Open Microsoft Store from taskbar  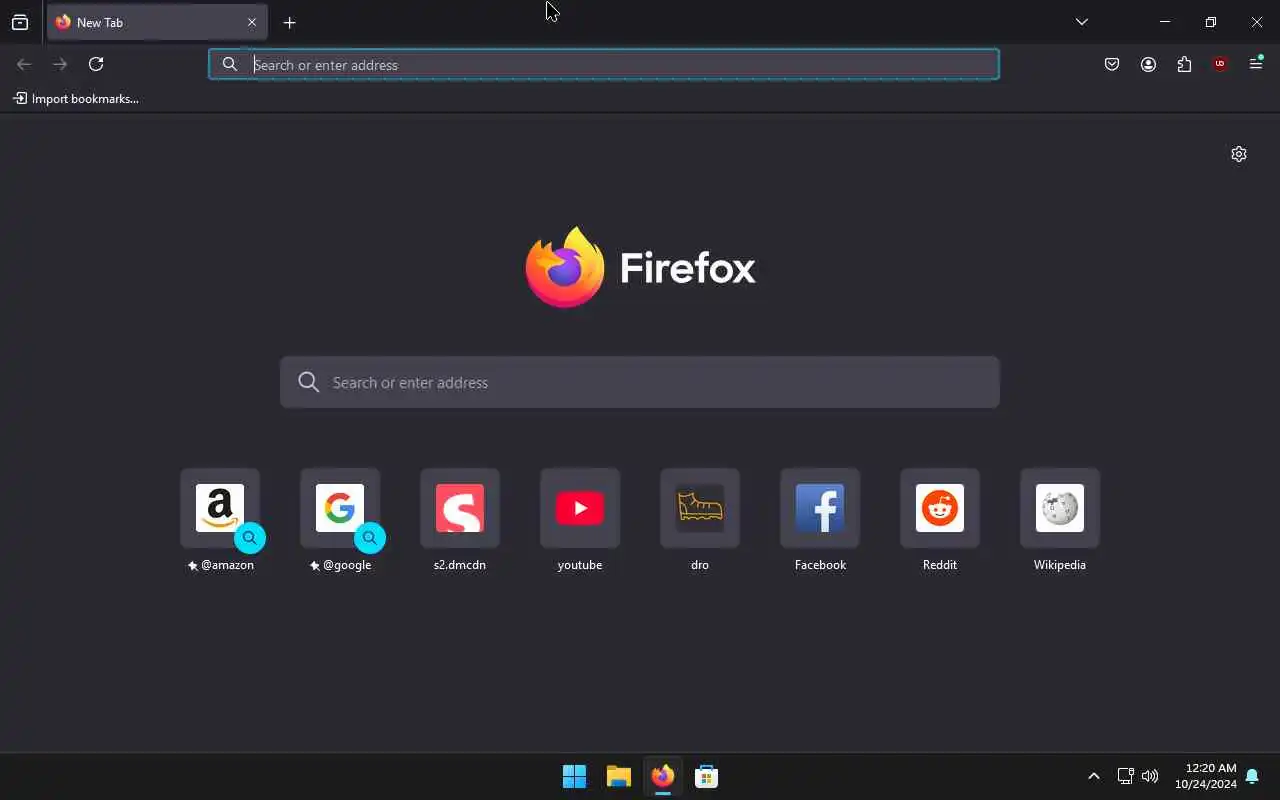tap(707, 776)
